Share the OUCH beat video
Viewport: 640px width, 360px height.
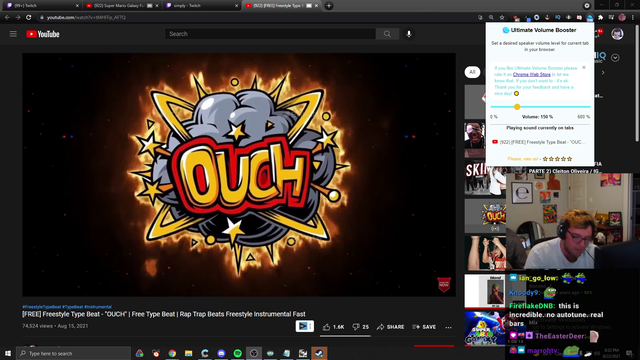tap(391, 327)
